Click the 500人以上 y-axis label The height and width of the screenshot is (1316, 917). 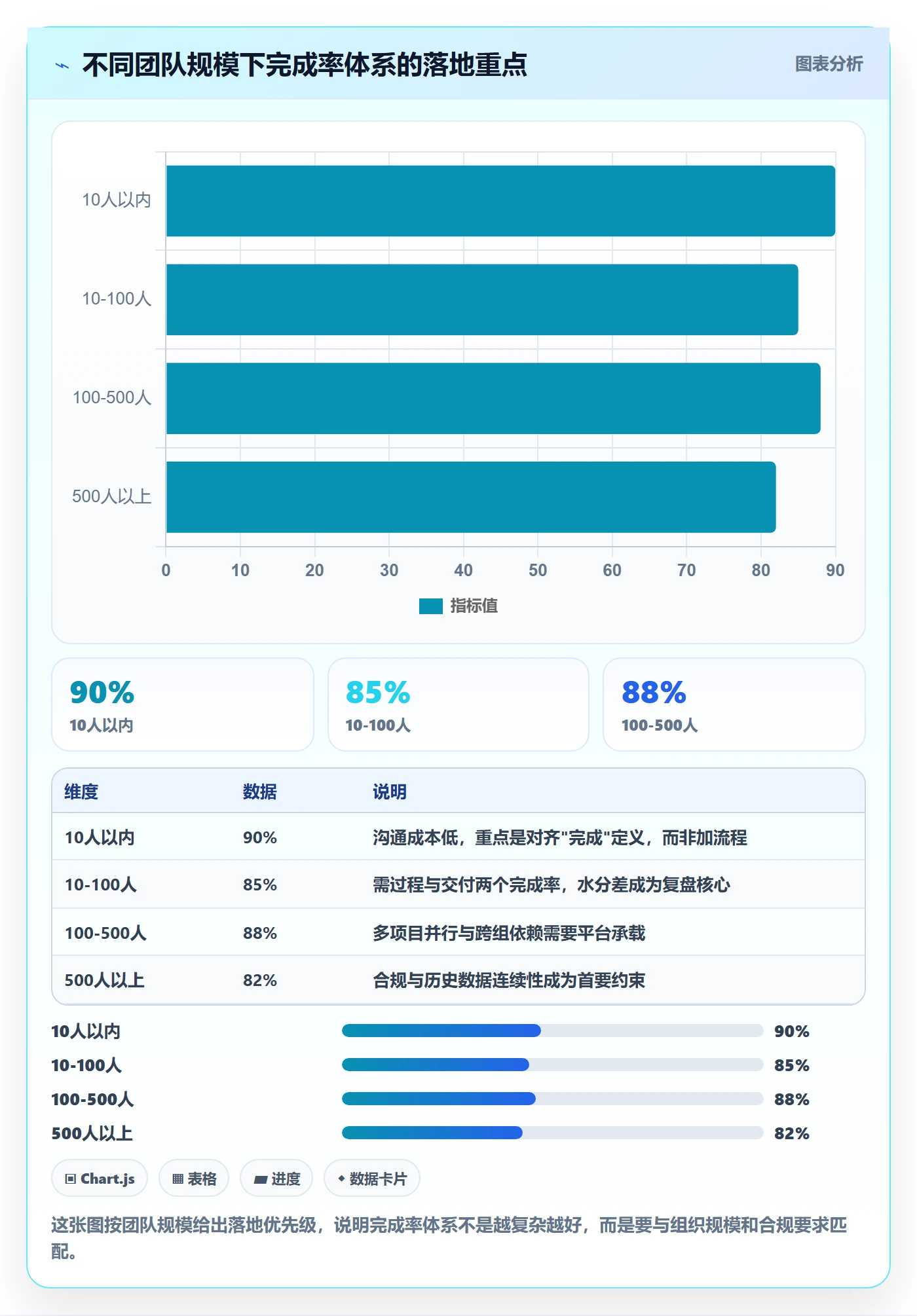pos(112,496)
